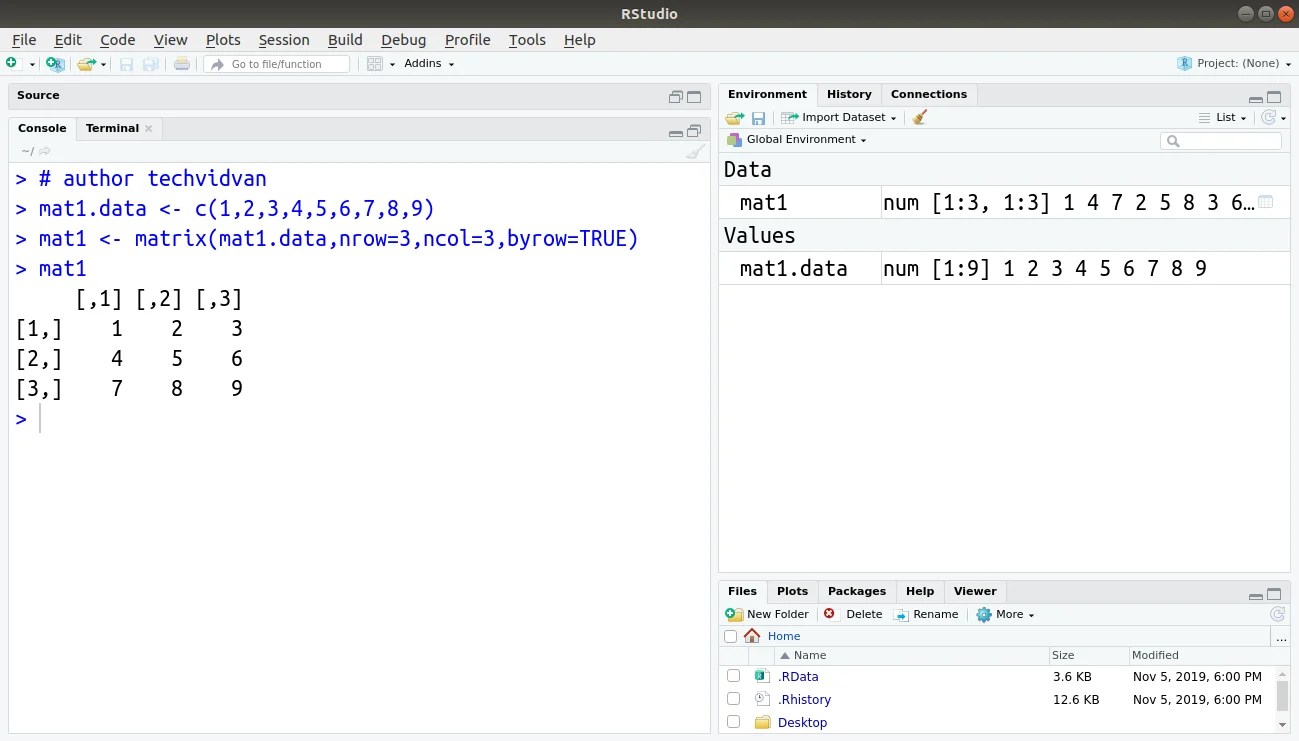This screenshot has height=741, width=1299.
Task: Click the print icon in main toolbar
Action: [x=181, y=64]
